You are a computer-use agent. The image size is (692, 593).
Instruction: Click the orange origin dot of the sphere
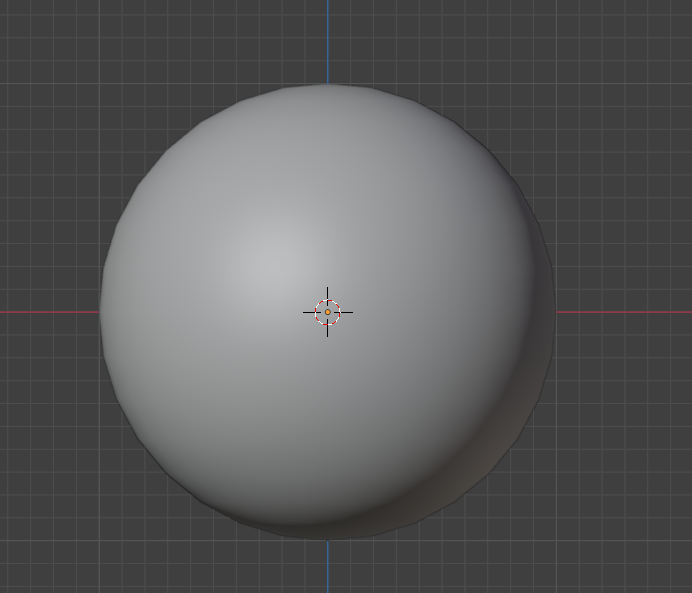click(x=327, y=312)
